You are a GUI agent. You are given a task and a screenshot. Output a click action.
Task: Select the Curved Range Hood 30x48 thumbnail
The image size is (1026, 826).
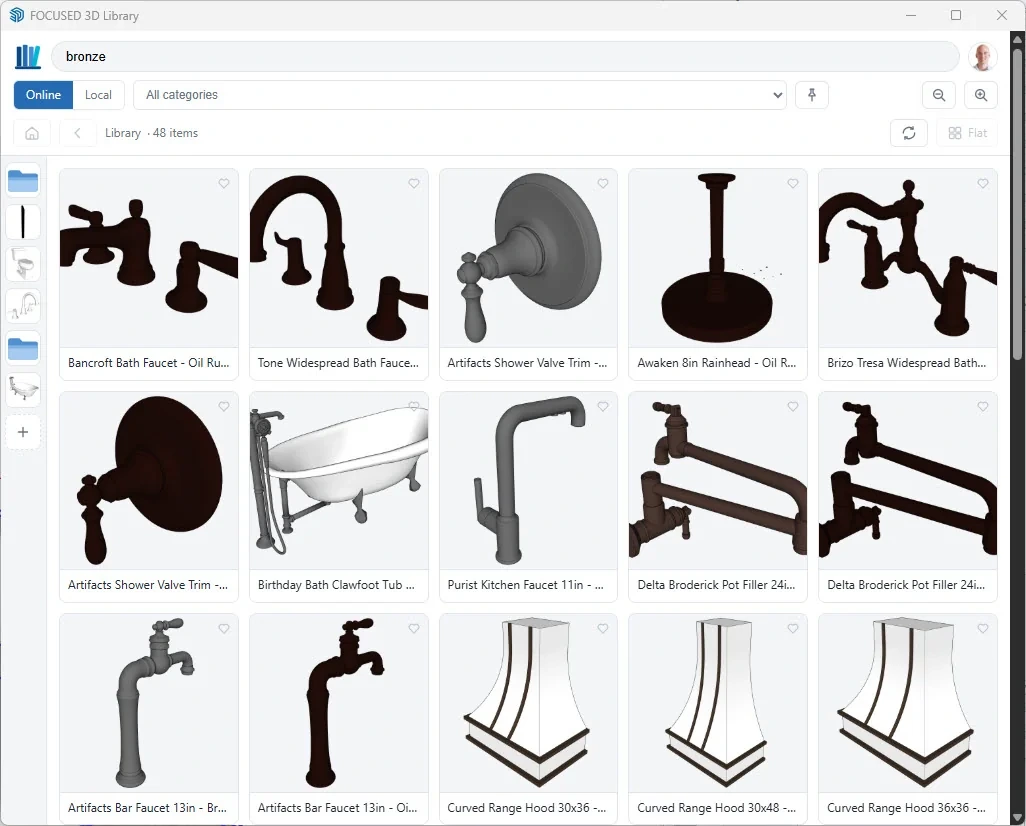[718, 703]
